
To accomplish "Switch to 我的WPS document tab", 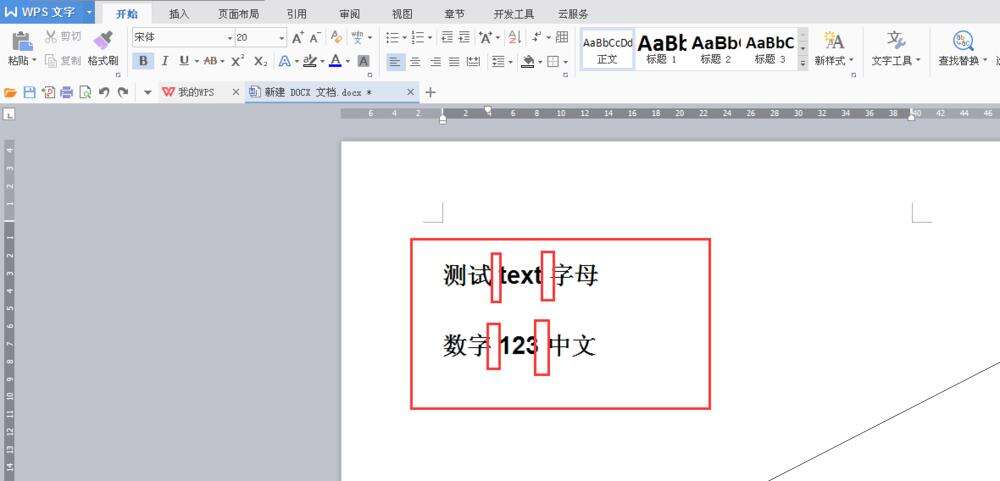I will [195, 92].
